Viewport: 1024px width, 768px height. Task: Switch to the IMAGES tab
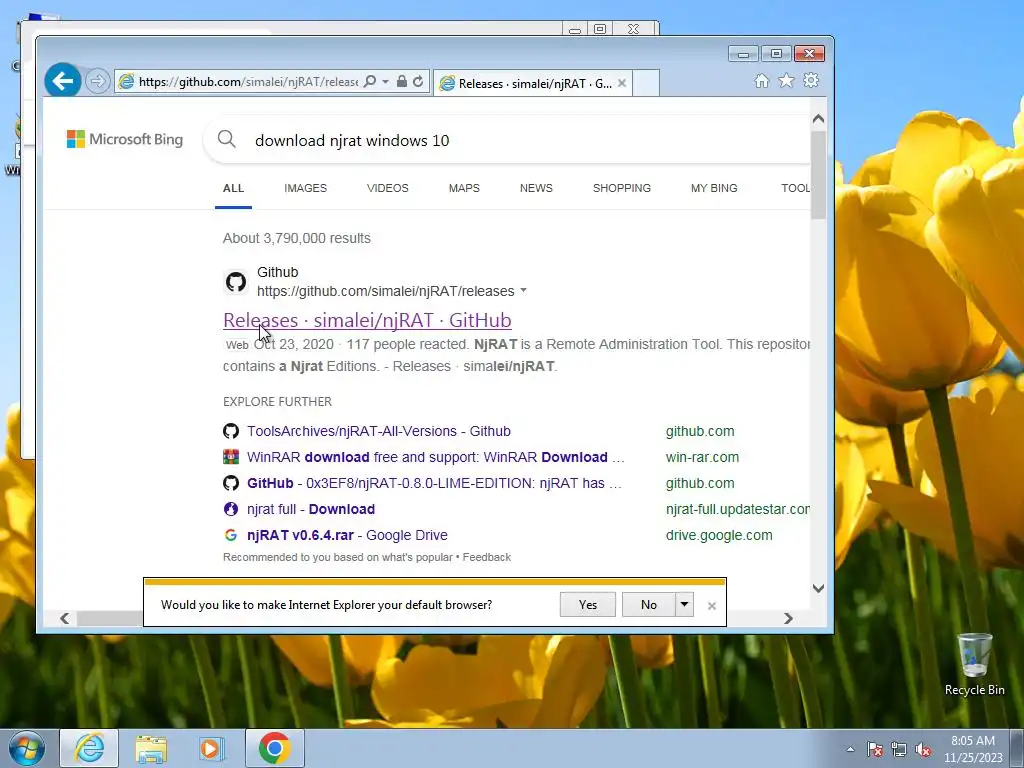point(306,188)
